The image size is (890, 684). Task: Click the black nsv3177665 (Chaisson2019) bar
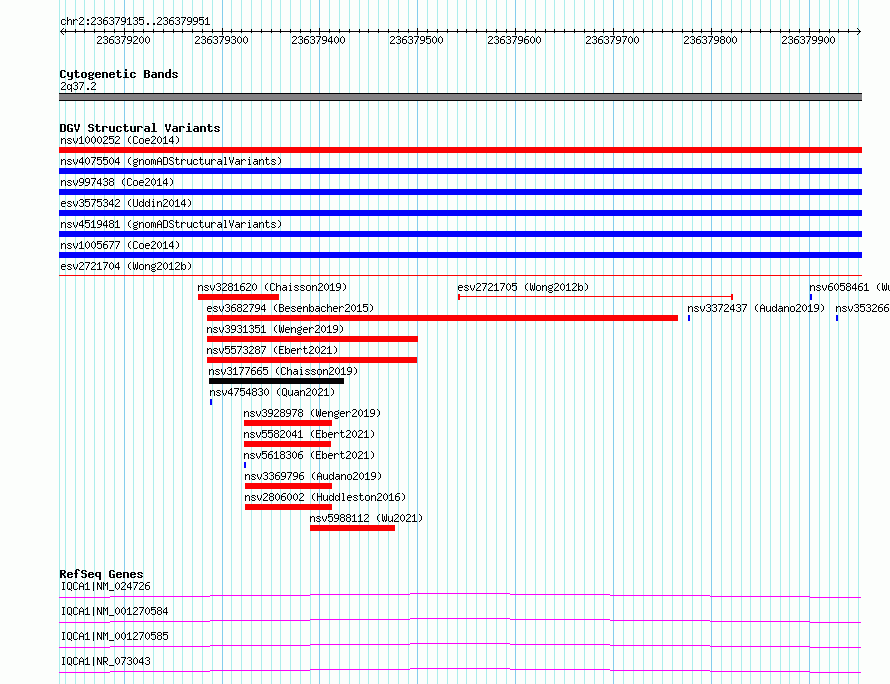[276, 381]
